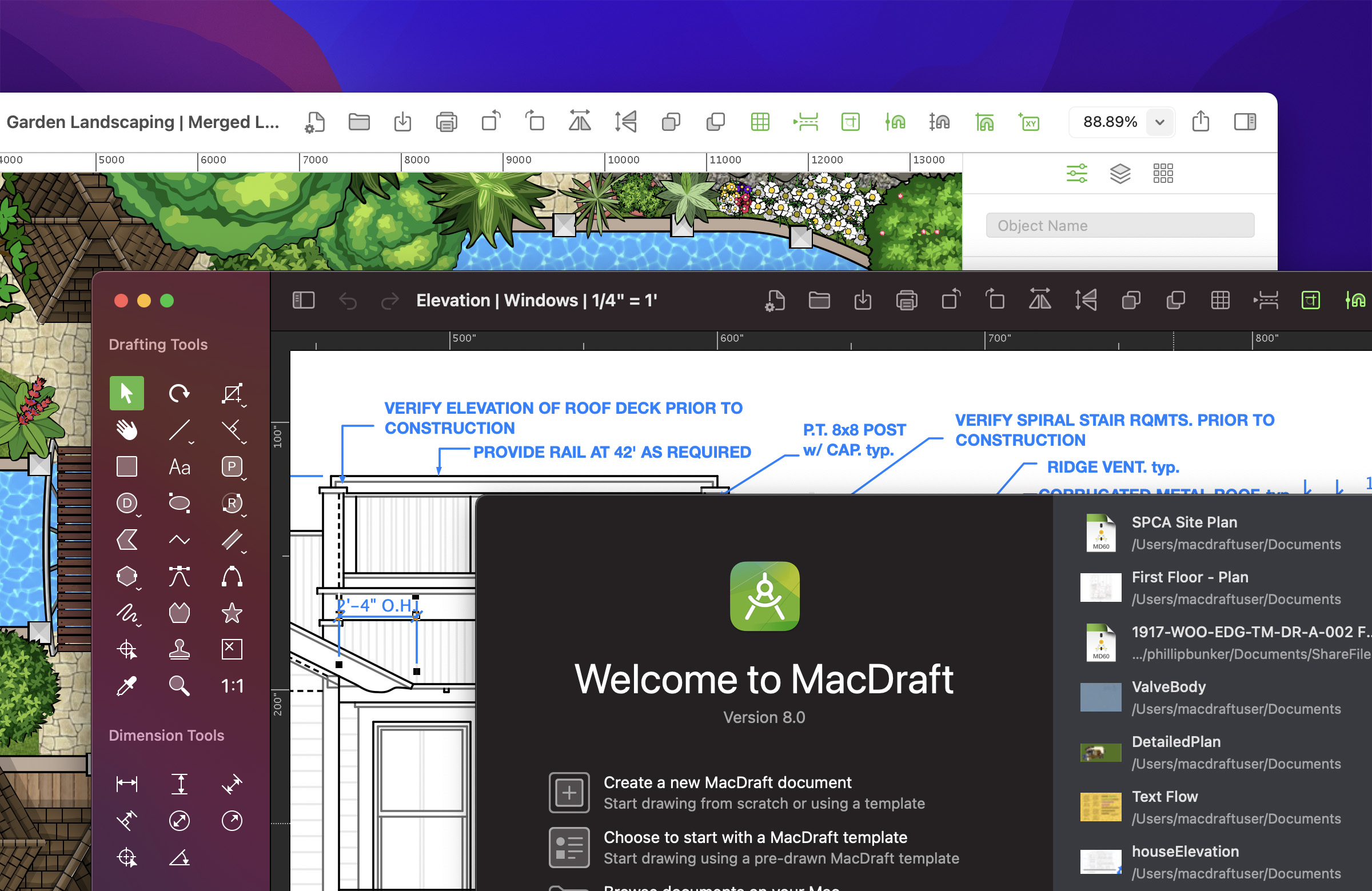Select the Pan hand tool
Screen dimensions: 1372x891
coord(126,429)
